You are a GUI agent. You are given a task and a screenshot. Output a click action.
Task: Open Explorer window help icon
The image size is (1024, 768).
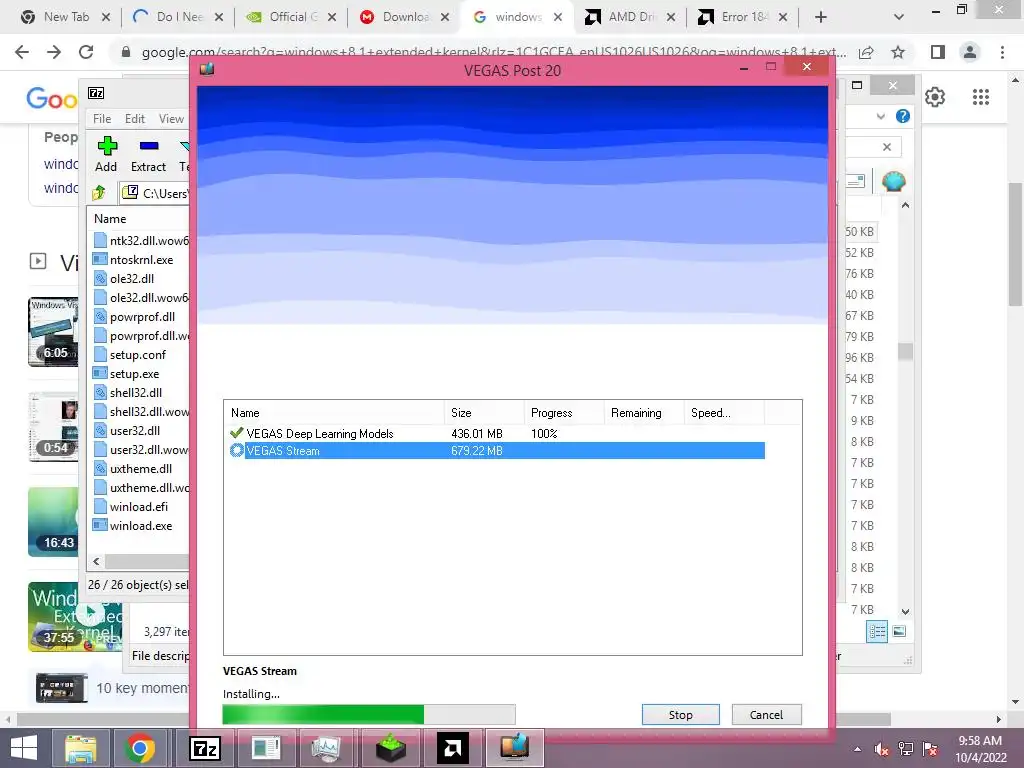(x=903, y=116)
